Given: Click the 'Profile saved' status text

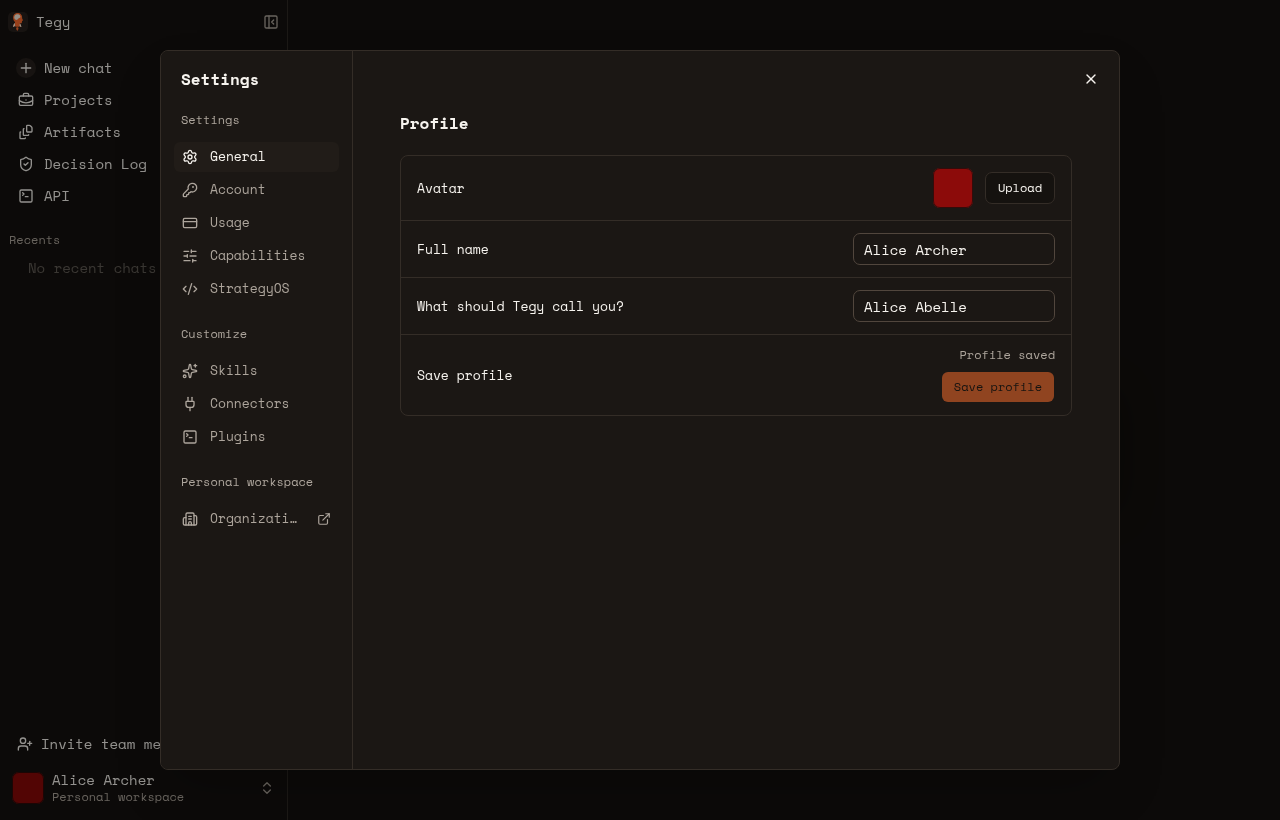Looking at the screenshot, I should (1007, 355).
